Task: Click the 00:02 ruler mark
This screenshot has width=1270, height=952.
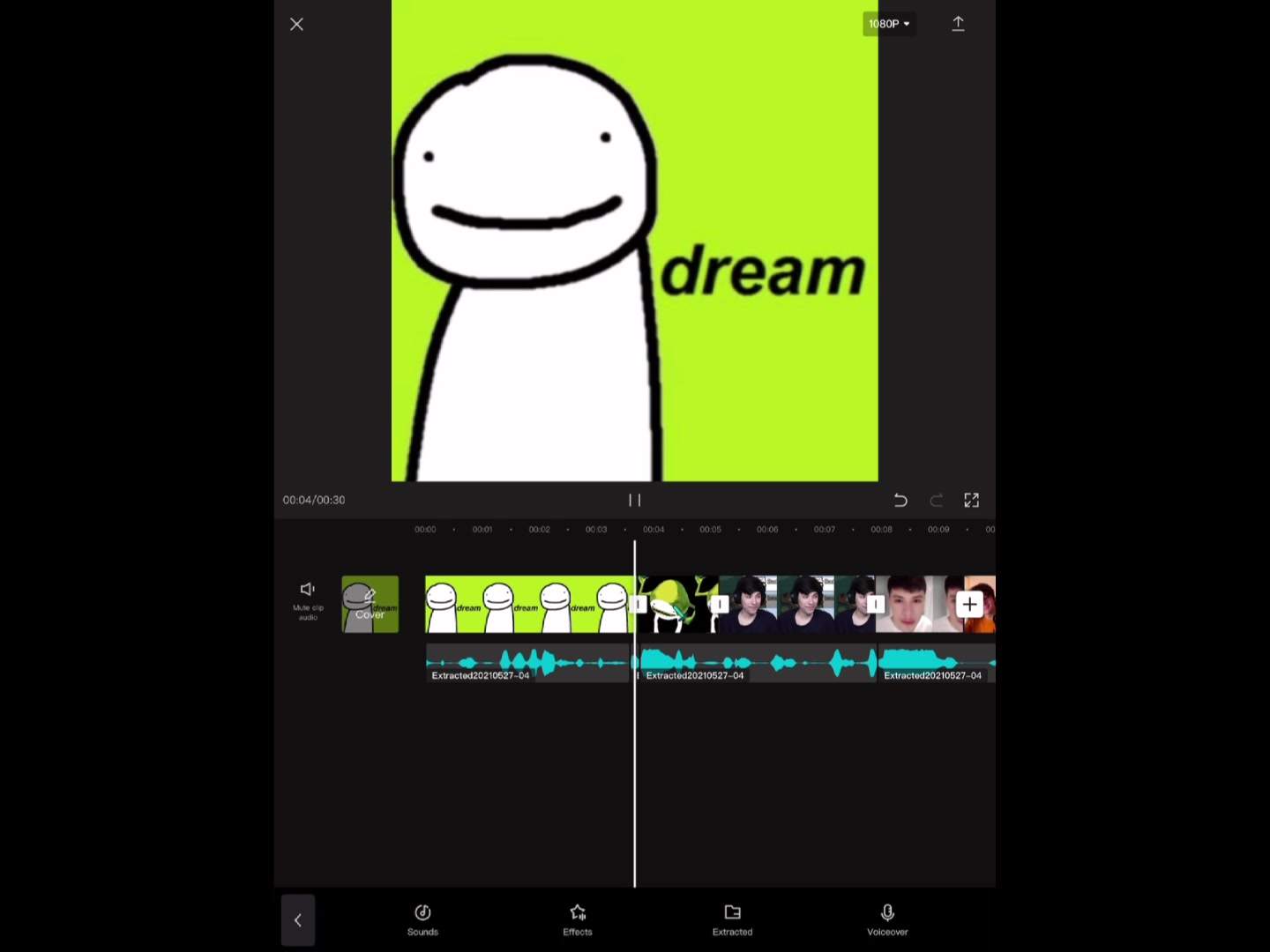Action: click(x=539, y=529)
